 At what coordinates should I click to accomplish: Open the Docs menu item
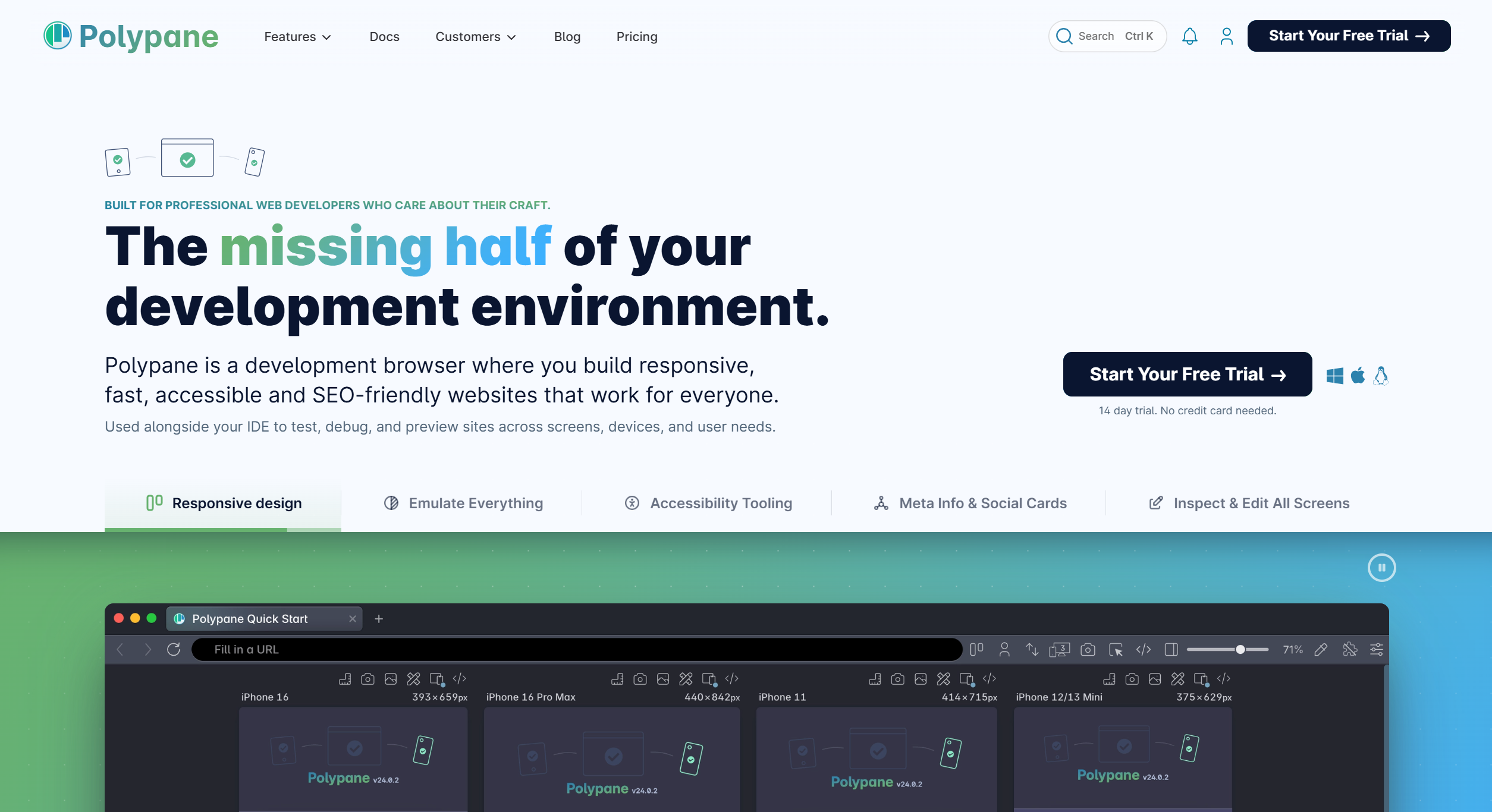click(384, 37)
